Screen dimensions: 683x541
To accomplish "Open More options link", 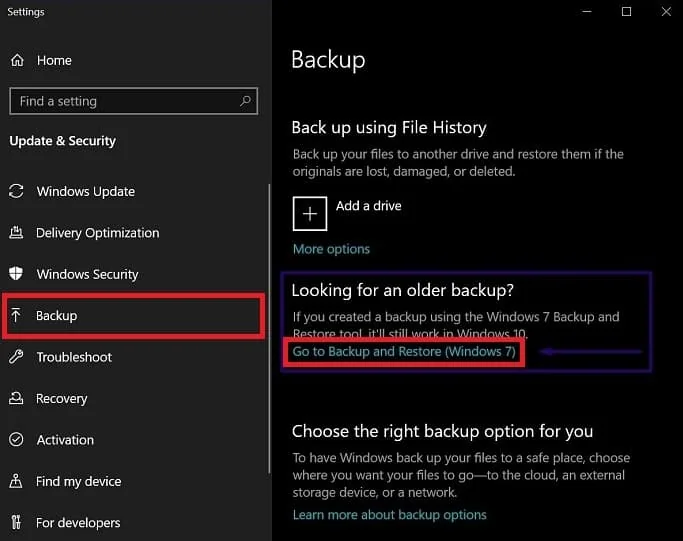I will 331,249.
